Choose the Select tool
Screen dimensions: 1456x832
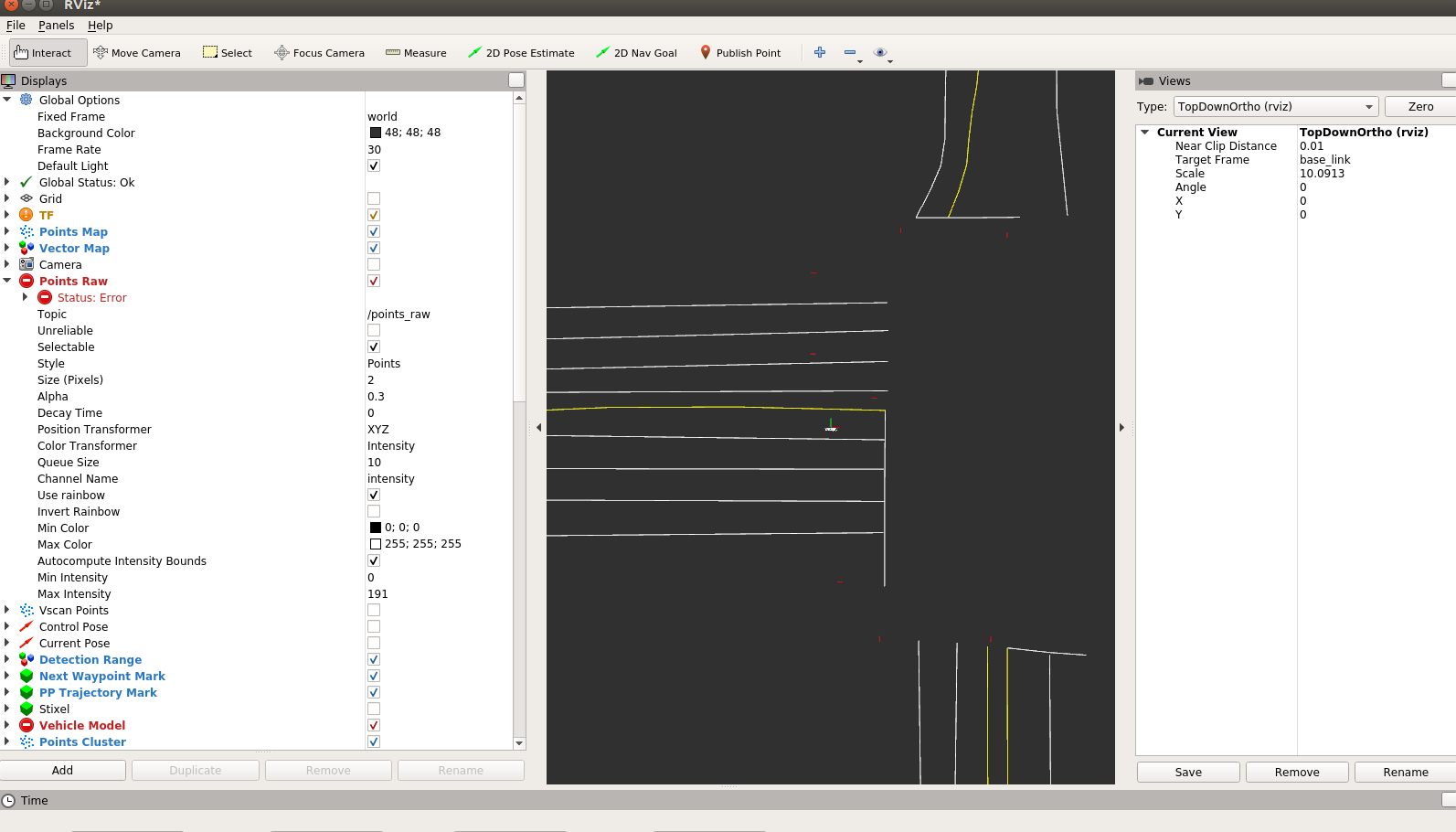click(228, 53)
